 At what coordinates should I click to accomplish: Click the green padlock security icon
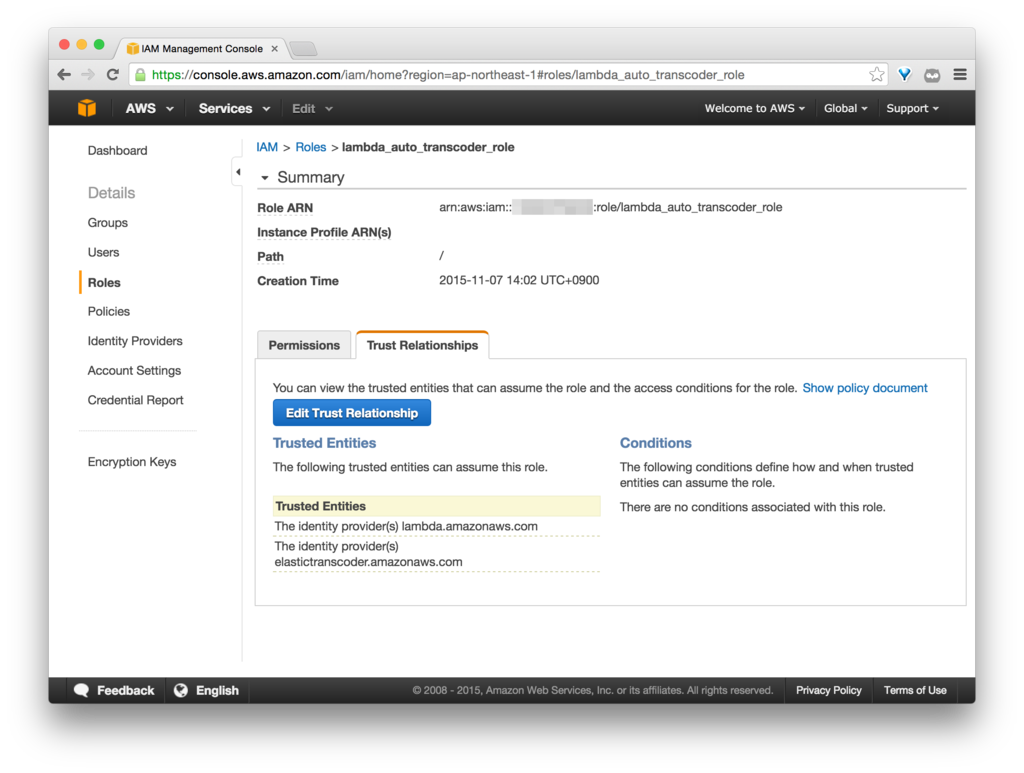[140, 75]
